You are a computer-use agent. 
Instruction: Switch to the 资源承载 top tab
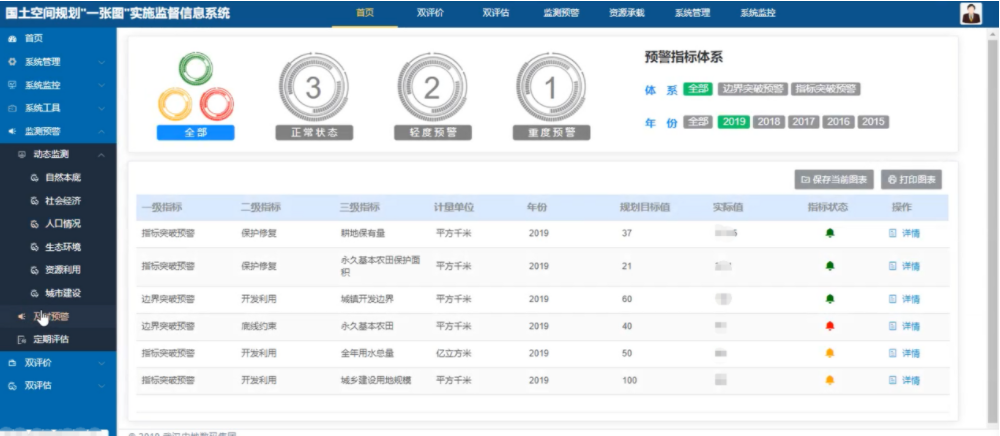[626, 13]
